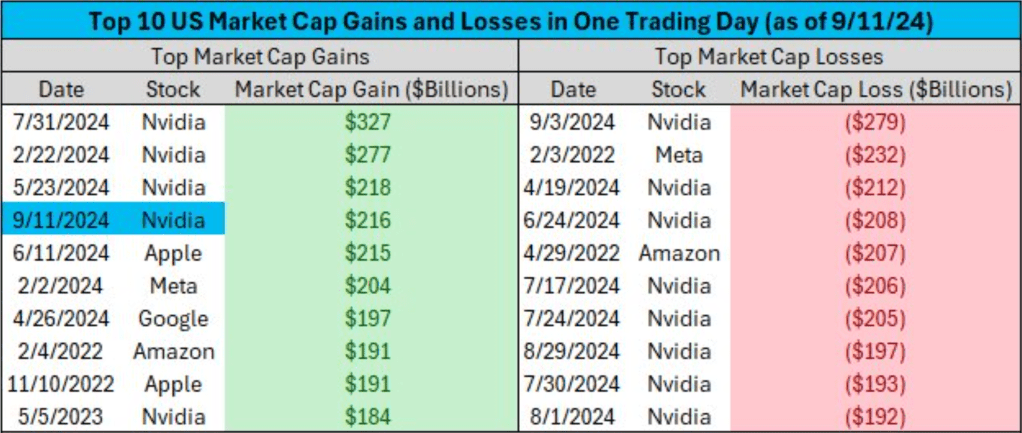Click the table title header cell
This screenshot has width=1022, height=433.
[x=510, y=21]
